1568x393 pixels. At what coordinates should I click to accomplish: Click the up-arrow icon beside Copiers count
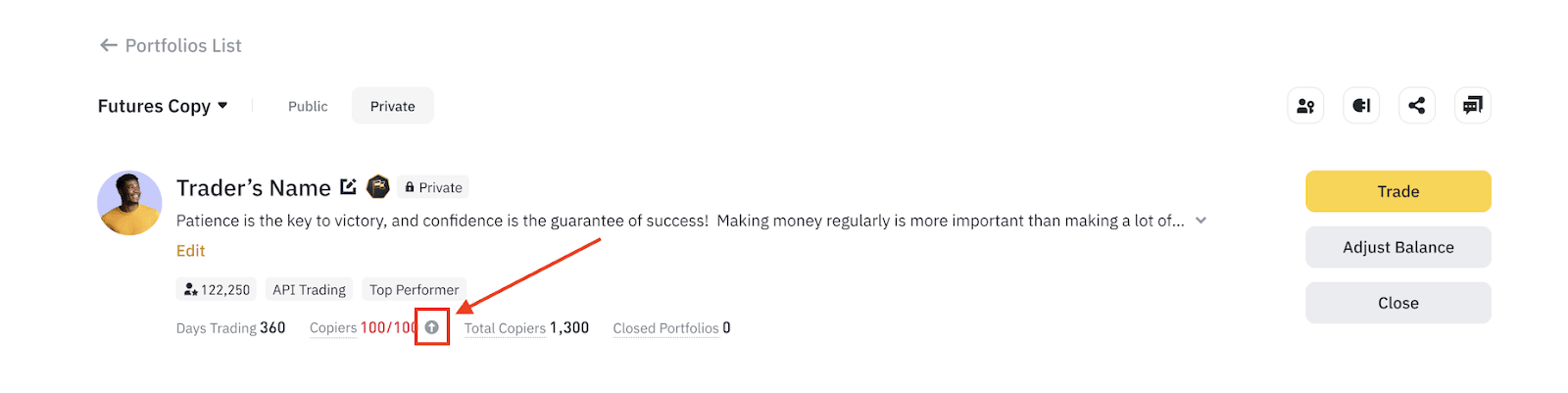(431, 327)
